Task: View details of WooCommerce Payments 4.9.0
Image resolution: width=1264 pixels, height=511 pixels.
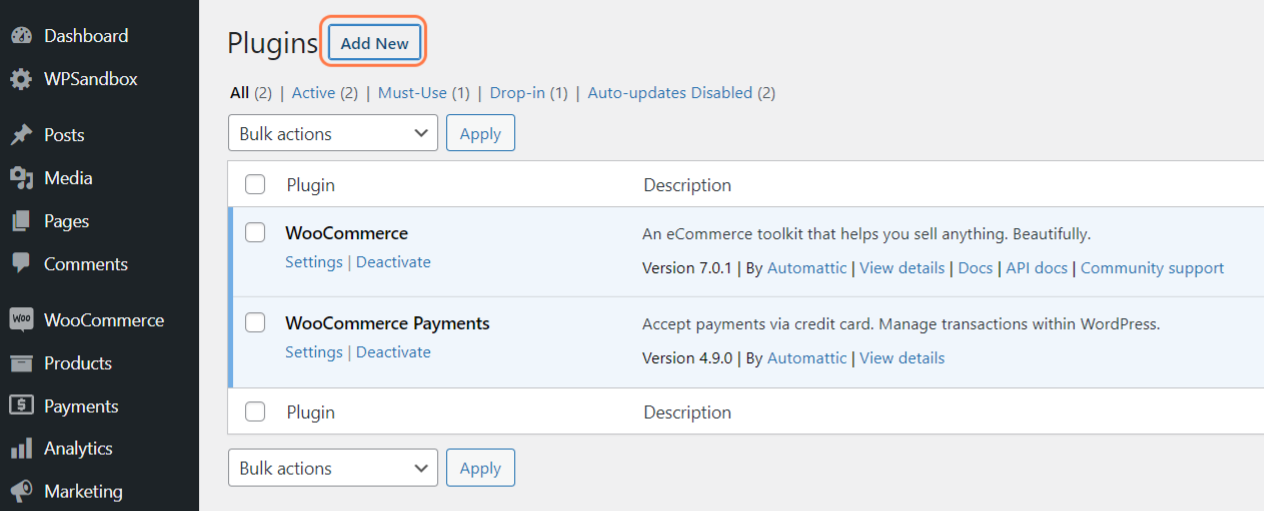Action: [x=902, y=358]
